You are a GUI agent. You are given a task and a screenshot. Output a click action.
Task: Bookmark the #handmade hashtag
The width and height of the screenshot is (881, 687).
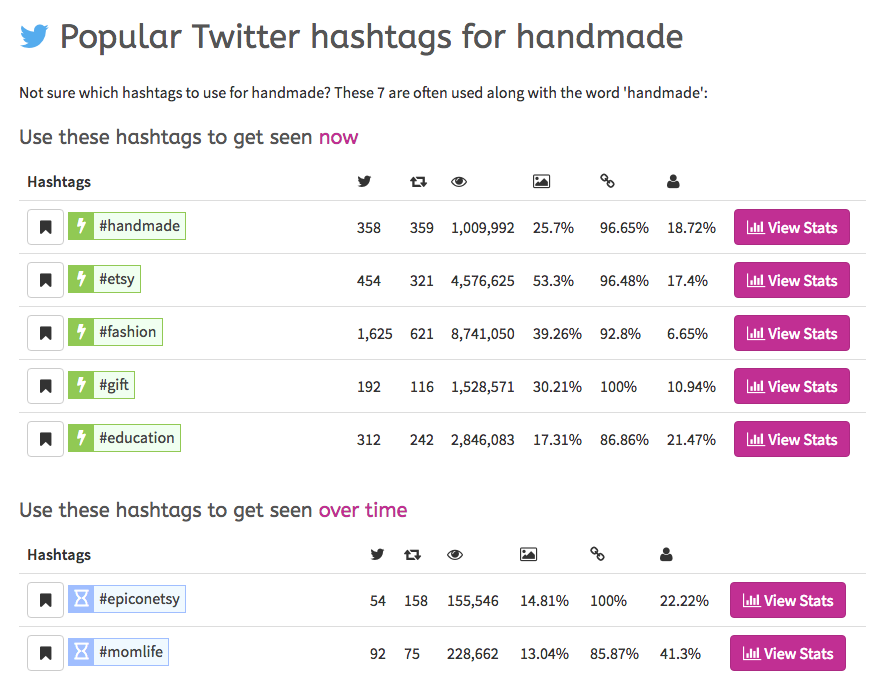point(45,227)
